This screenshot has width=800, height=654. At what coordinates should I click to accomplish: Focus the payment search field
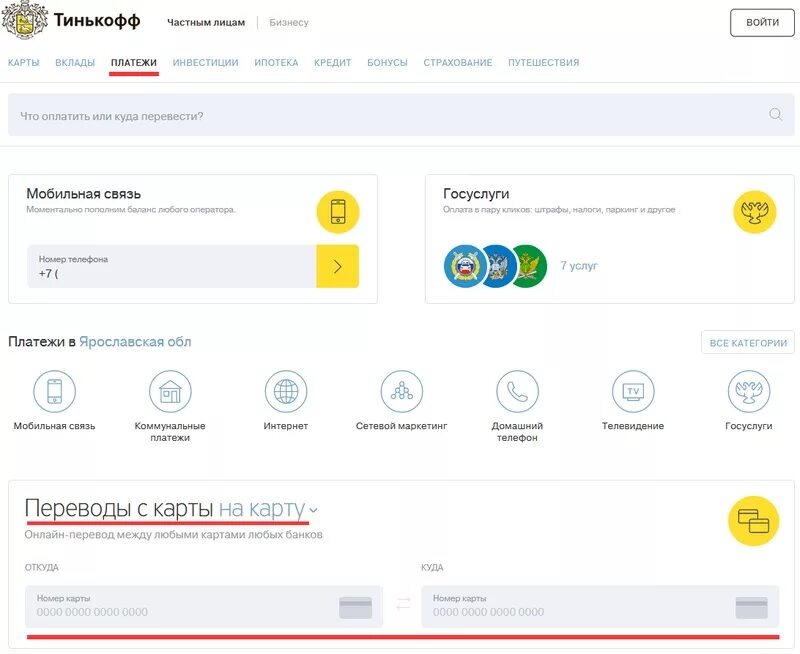pos(401,115)
